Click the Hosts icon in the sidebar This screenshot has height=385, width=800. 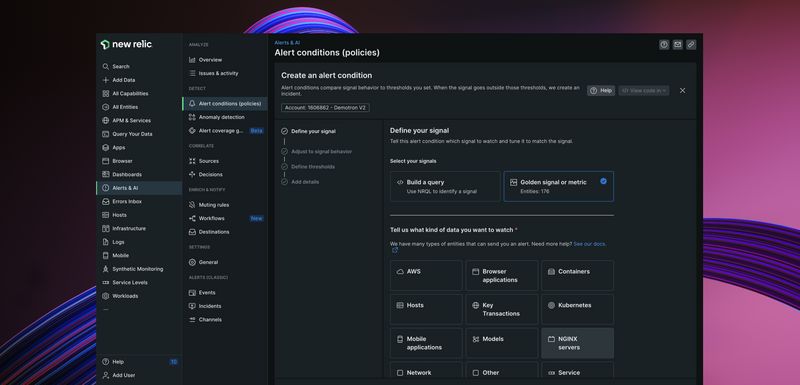coord(106,215)
